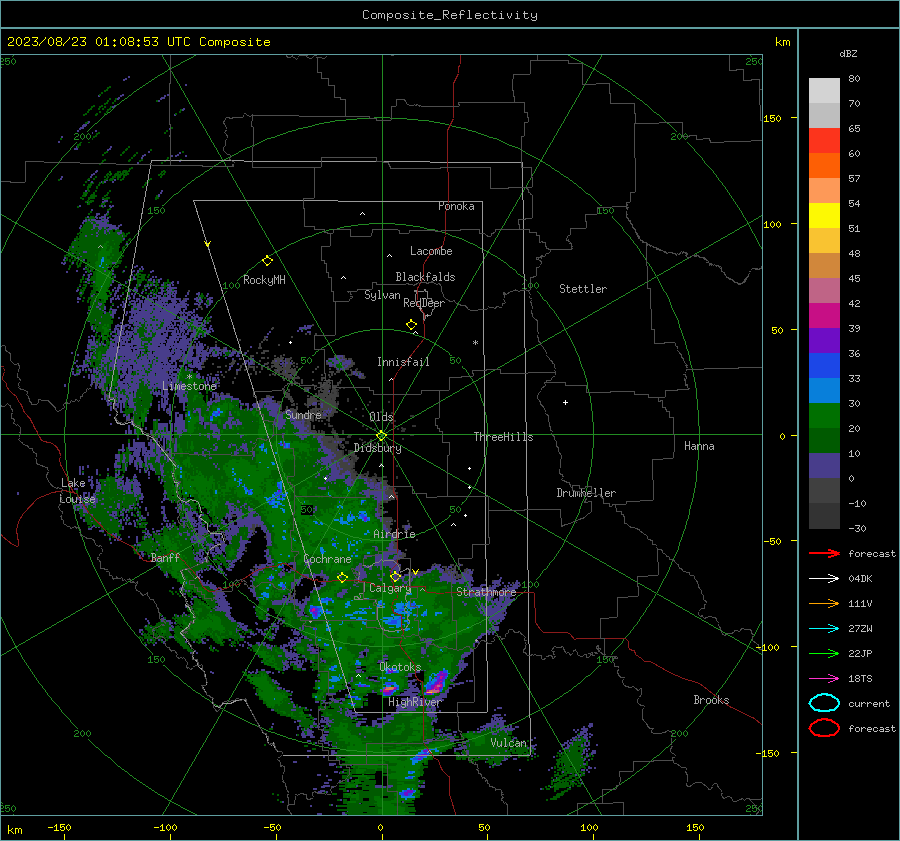Click the Vulcan label
Image resolution: width=900 pixels, height=841 pixels.
(x=508, y=743)
